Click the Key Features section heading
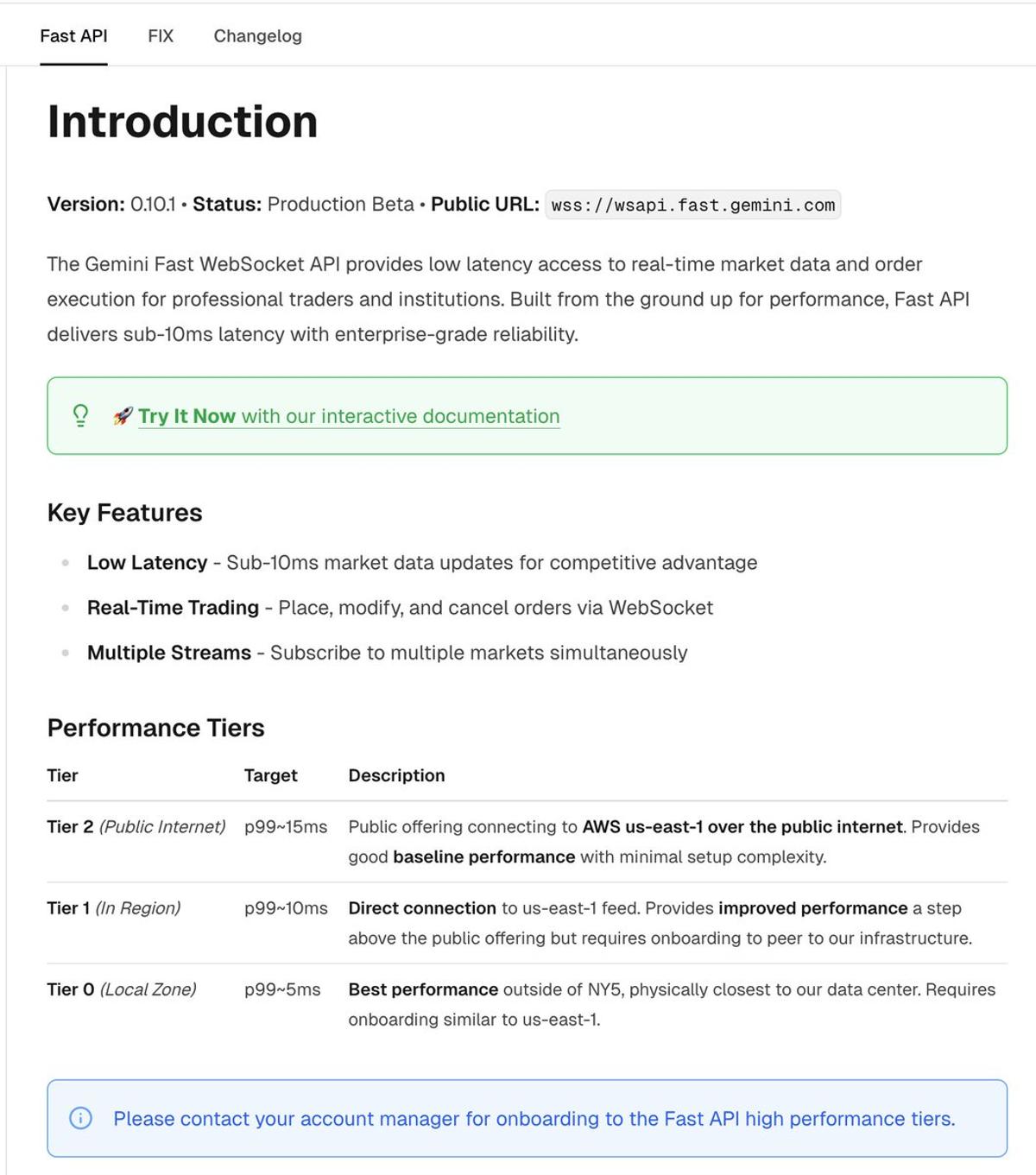Image resolution: width=1036 pixels, height=1175 pixels. [x=124, y=512]
